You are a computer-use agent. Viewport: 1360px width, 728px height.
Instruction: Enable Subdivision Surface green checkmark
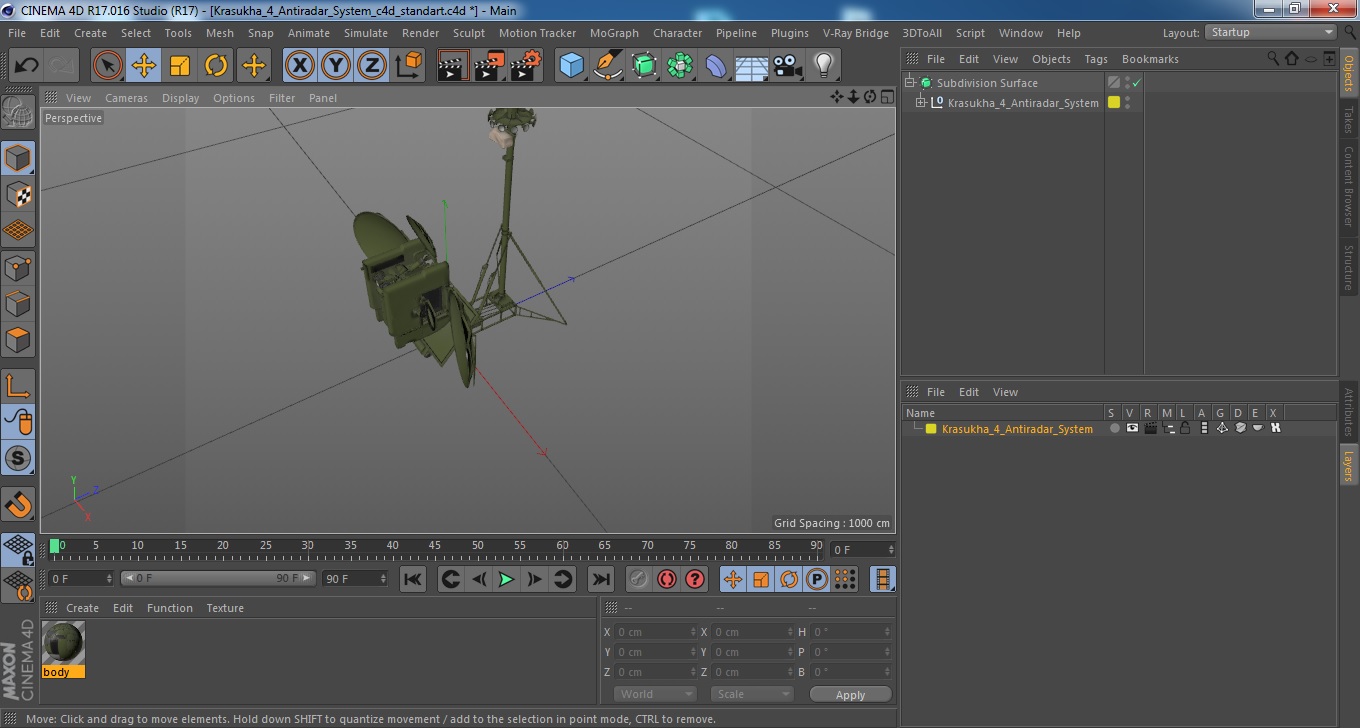[x=1137, y=83]
